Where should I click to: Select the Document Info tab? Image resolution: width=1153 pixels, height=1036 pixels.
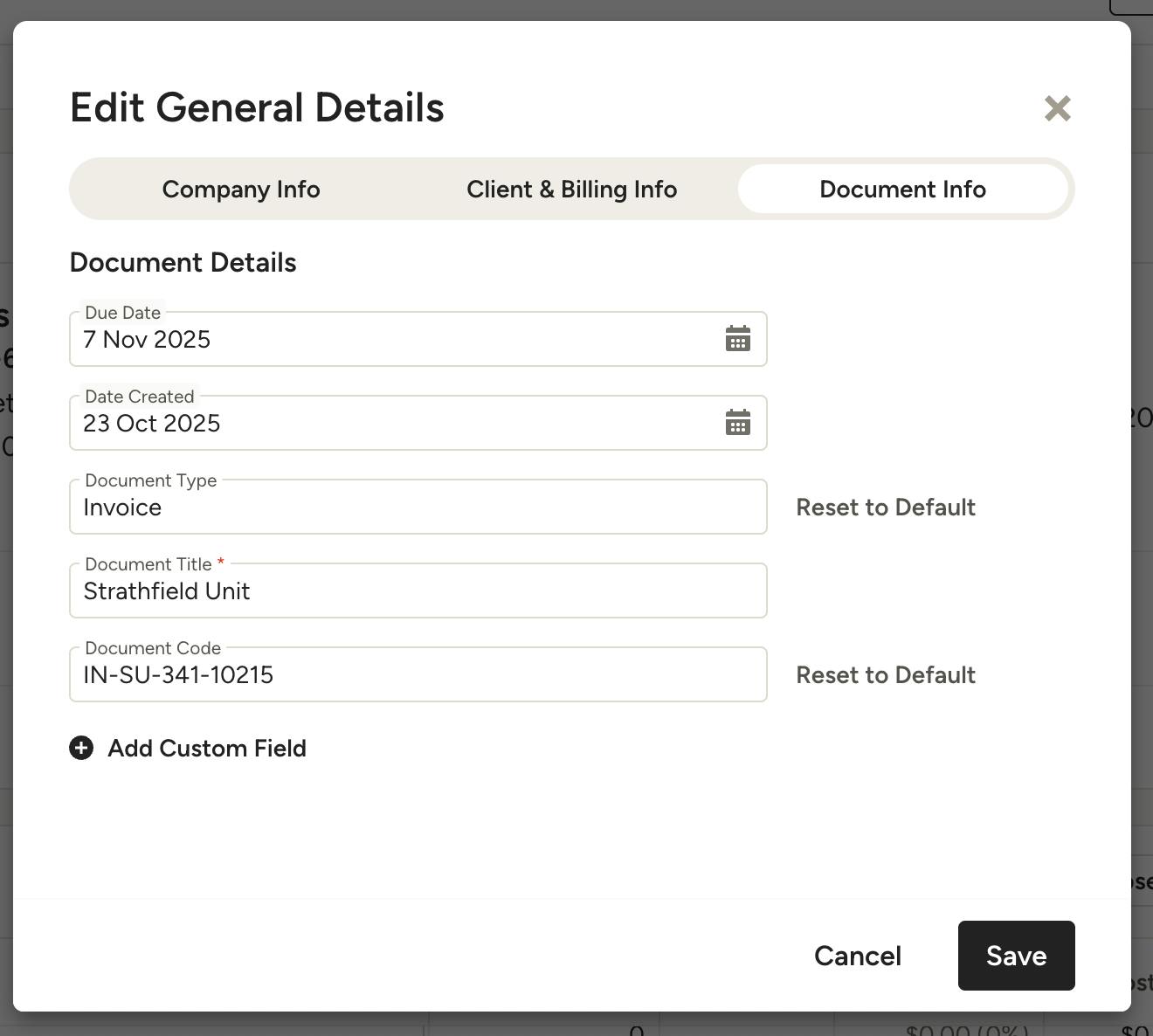click(903, 190)
